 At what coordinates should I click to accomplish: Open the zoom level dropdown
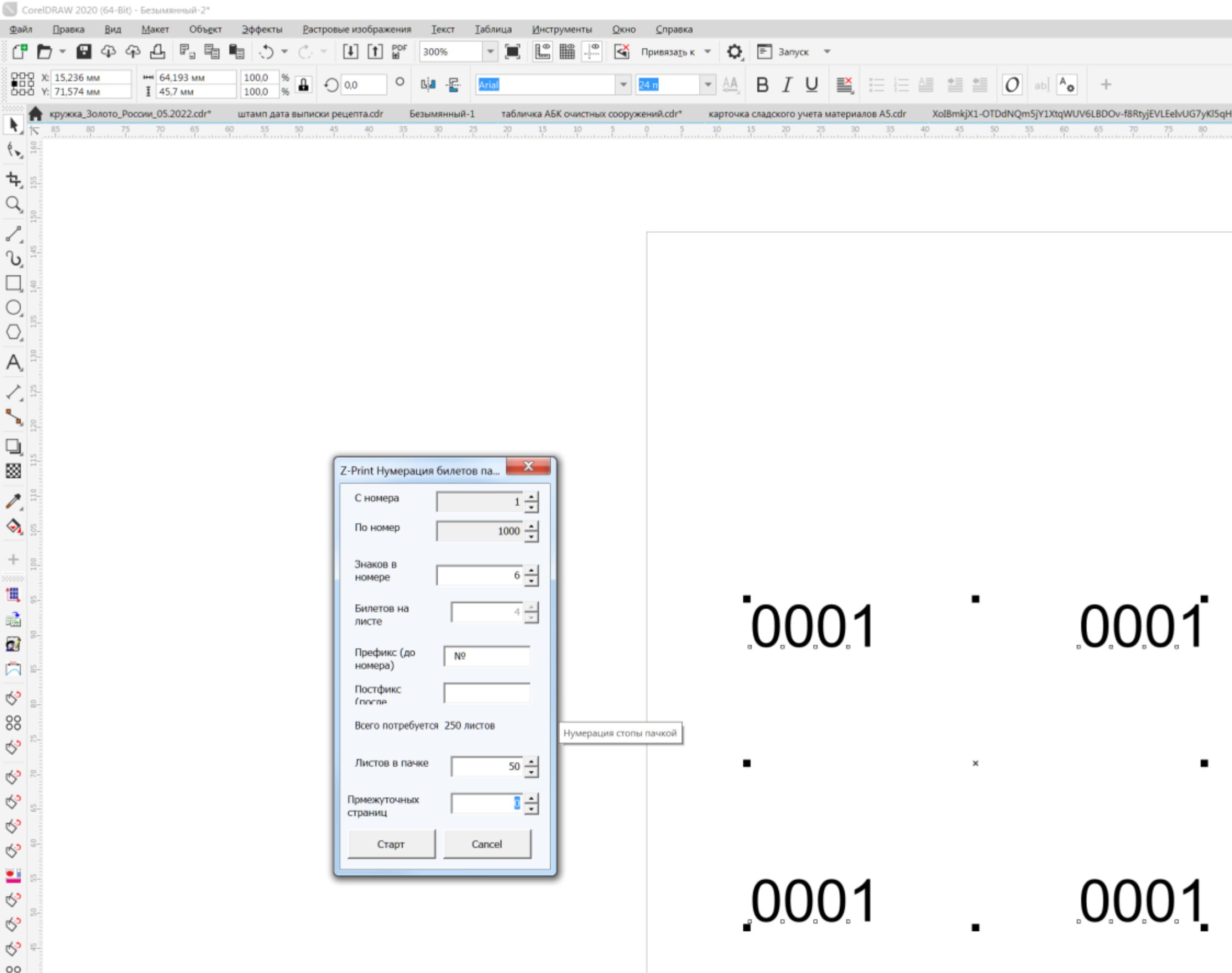pyautogui.click(x=490, y=52)
